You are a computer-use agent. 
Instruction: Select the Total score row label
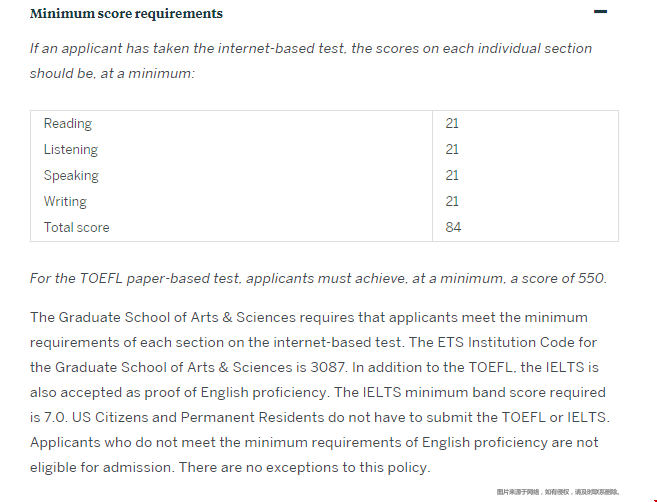pyautogui.click(x=77, y=227)
